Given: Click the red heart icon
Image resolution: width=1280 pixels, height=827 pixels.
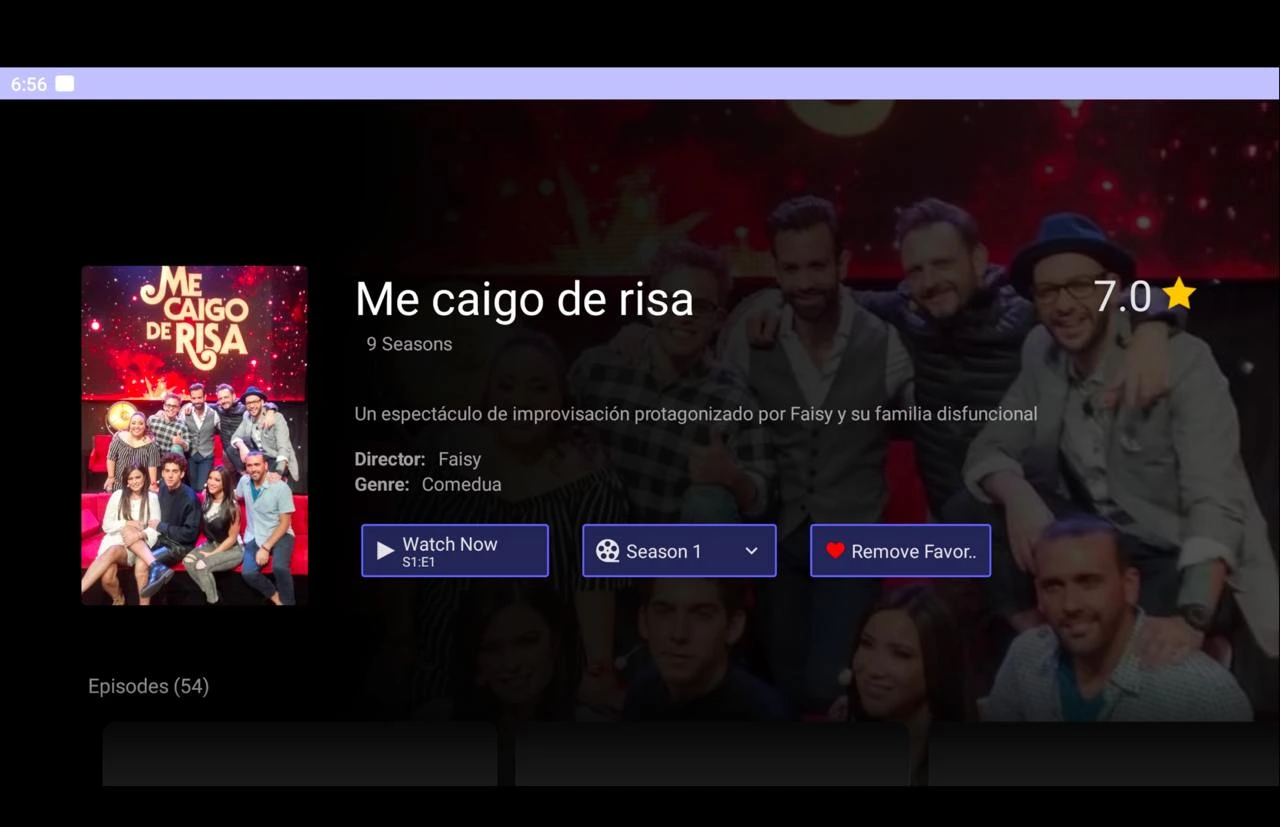Looking at the screenshot, I should 836,551.
